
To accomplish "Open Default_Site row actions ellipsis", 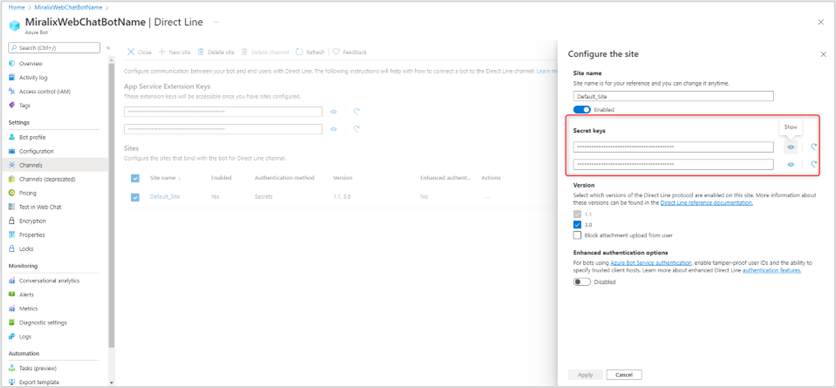I will point(487,197).
